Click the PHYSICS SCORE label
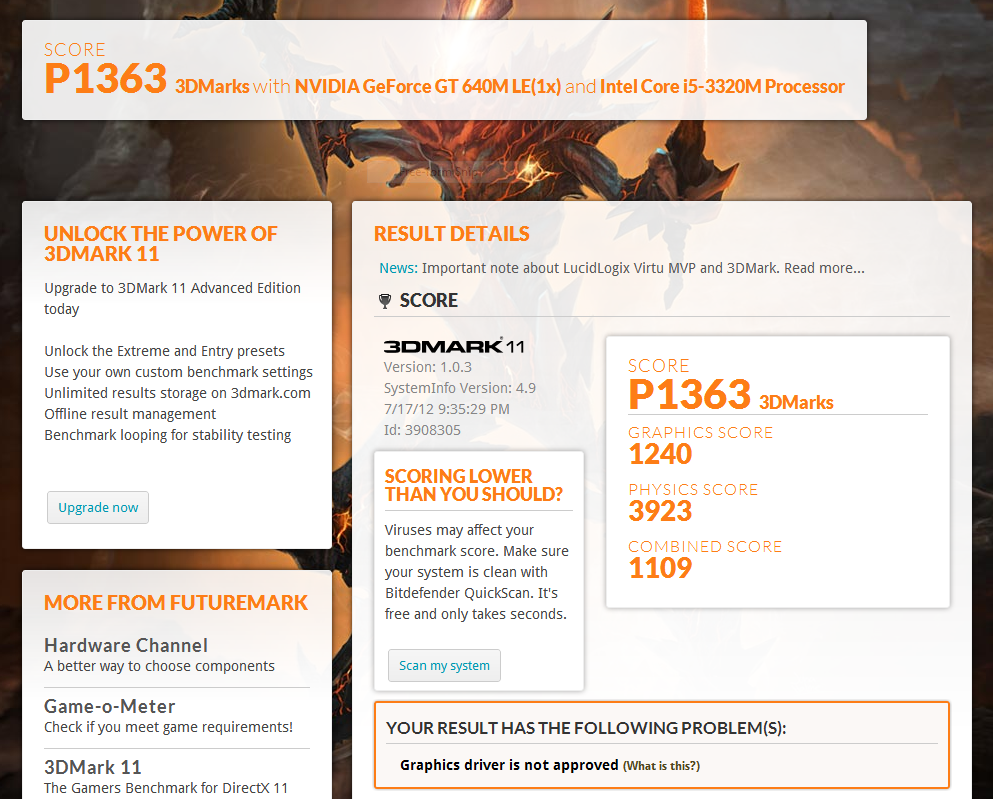993x799 pixels. tap(693, 489)
